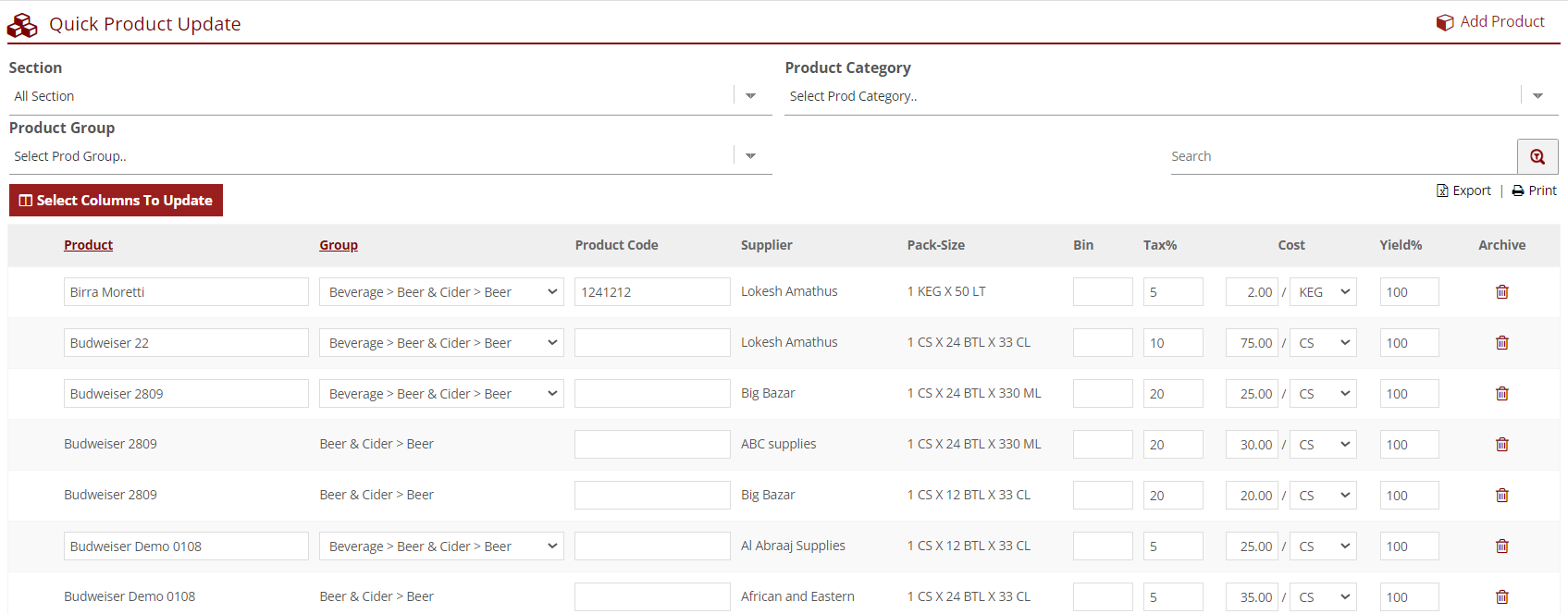The width and height of the screenshot is (1568, 614).
Task: Click trash icon for African and Eastern row
Action: 1501,597
